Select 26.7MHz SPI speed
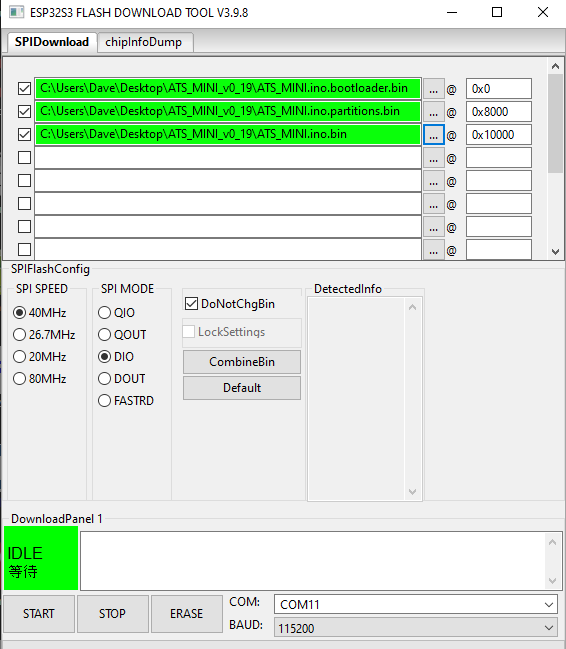Viewport: 566px width, 649px height. click(x=44, y=334)
